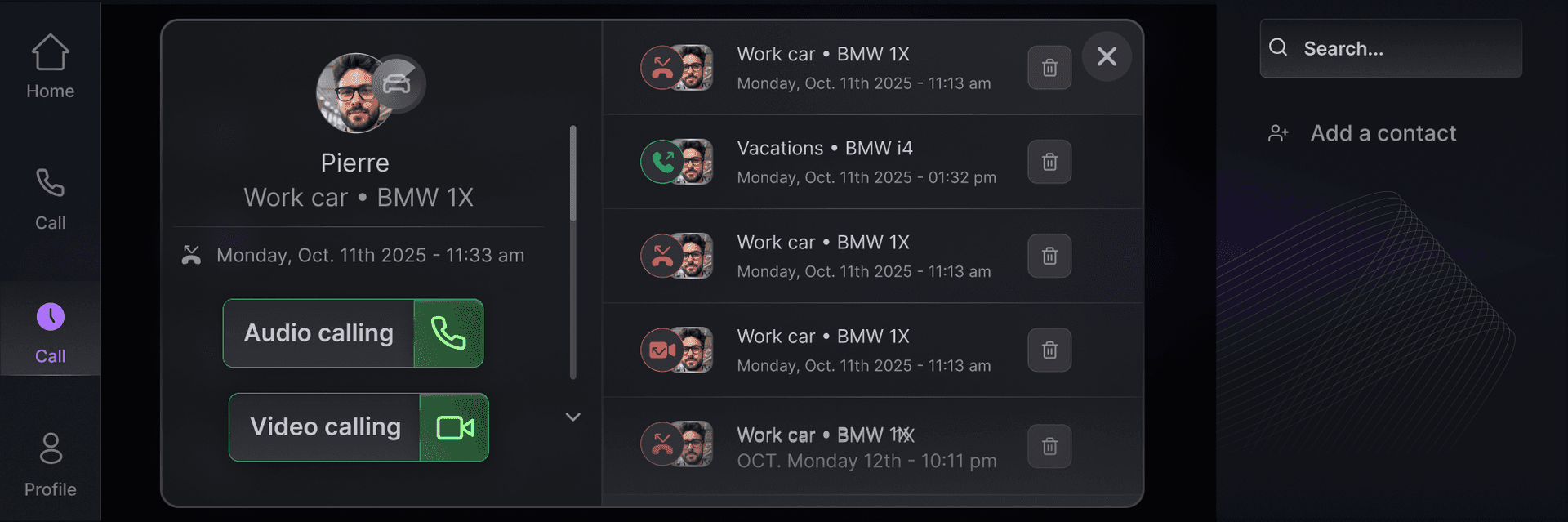This screenshot has height=522, width=1568.
Task: Click the car badge on Pierre's avatar
Action: point(398,84)
